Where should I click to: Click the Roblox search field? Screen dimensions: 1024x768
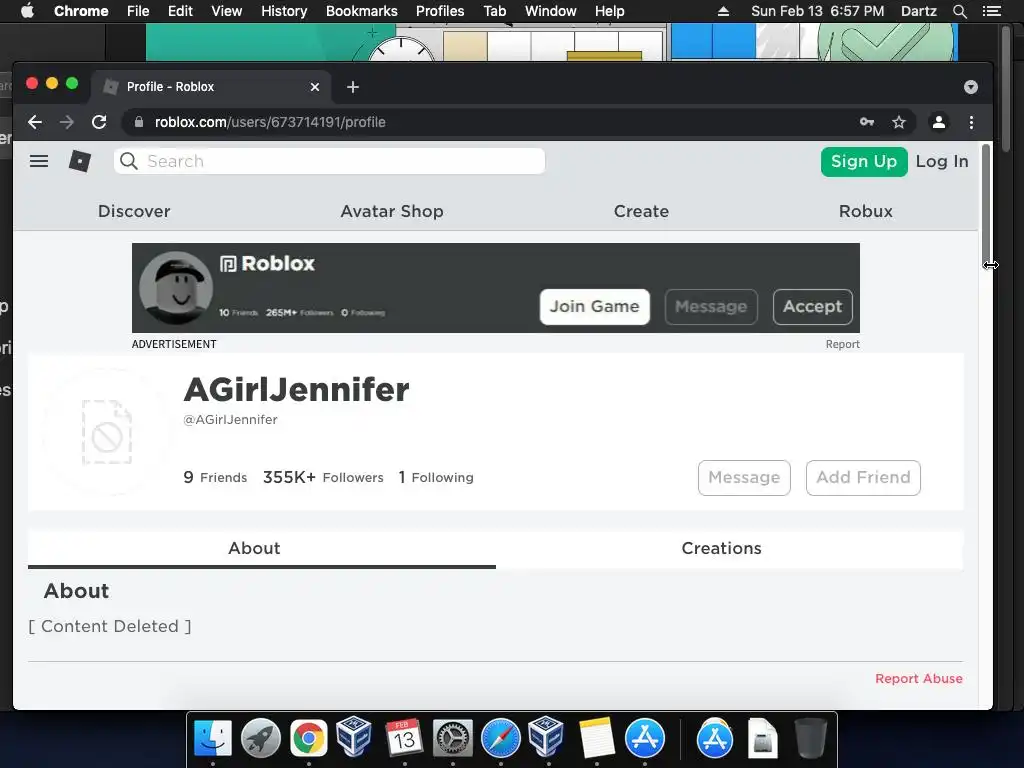(x=329, y=161)
